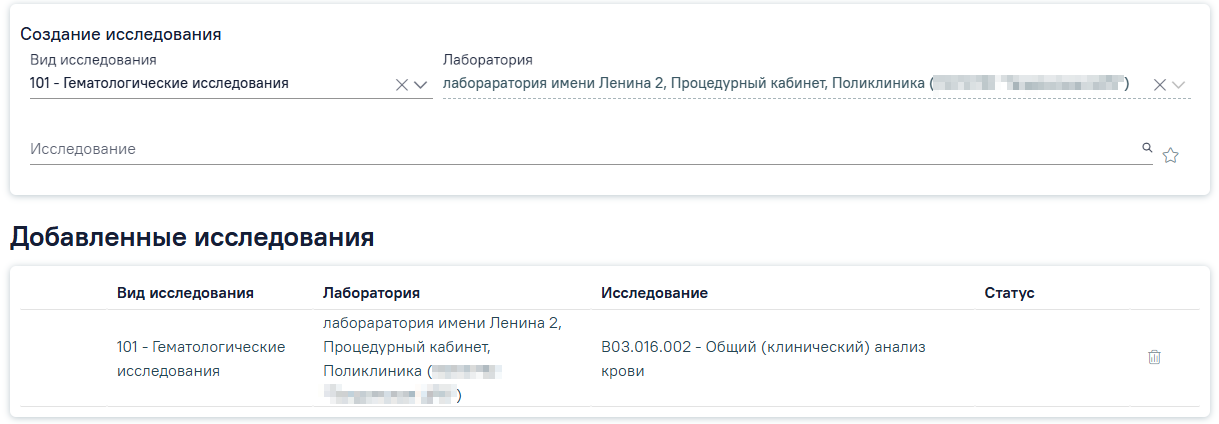Click the Вид исследования column header

pyautogui.click(x=185, y=293)
